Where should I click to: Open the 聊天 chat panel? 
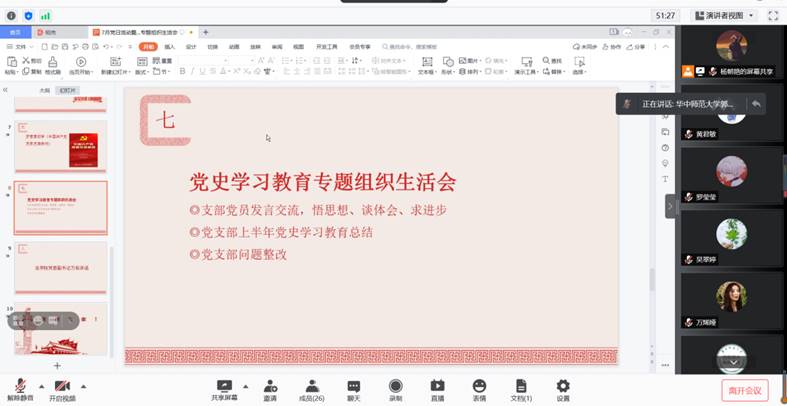(353, 388)
